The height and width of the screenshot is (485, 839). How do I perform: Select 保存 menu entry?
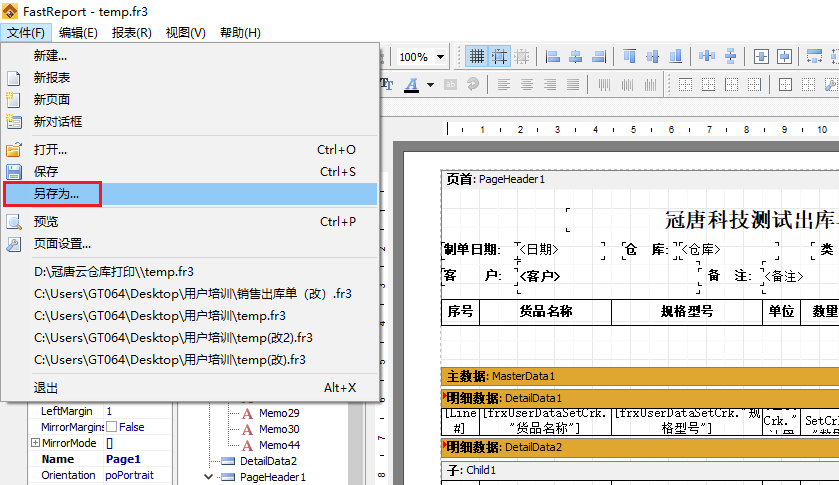(190, 171)
